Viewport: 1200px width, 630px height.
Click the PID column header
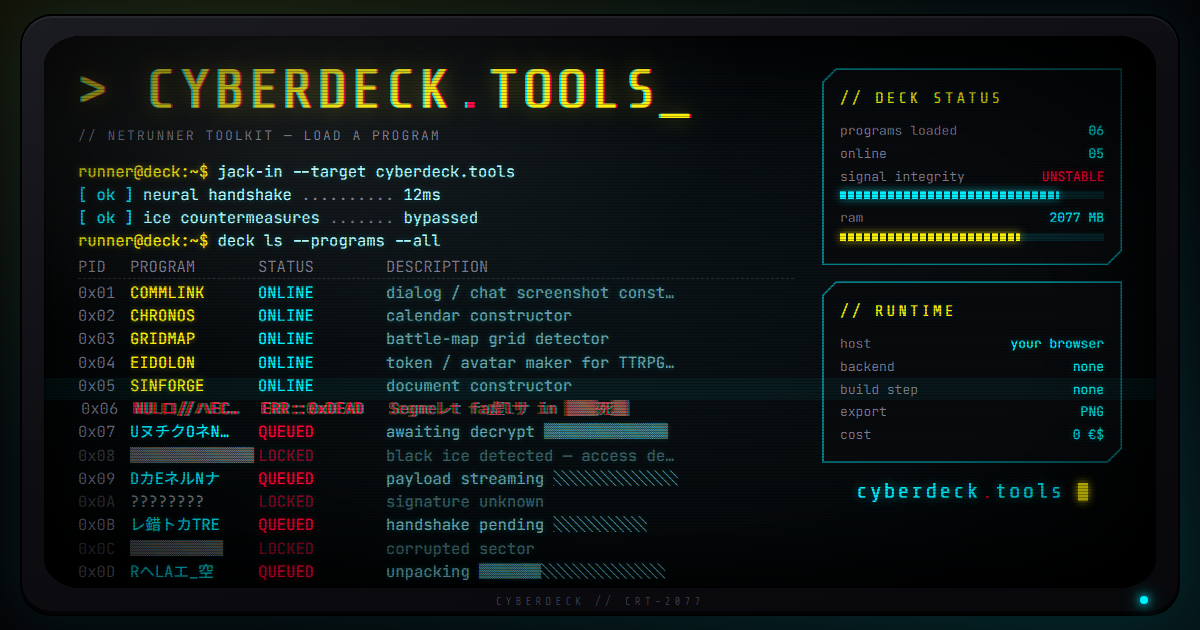tap(92, 267)
